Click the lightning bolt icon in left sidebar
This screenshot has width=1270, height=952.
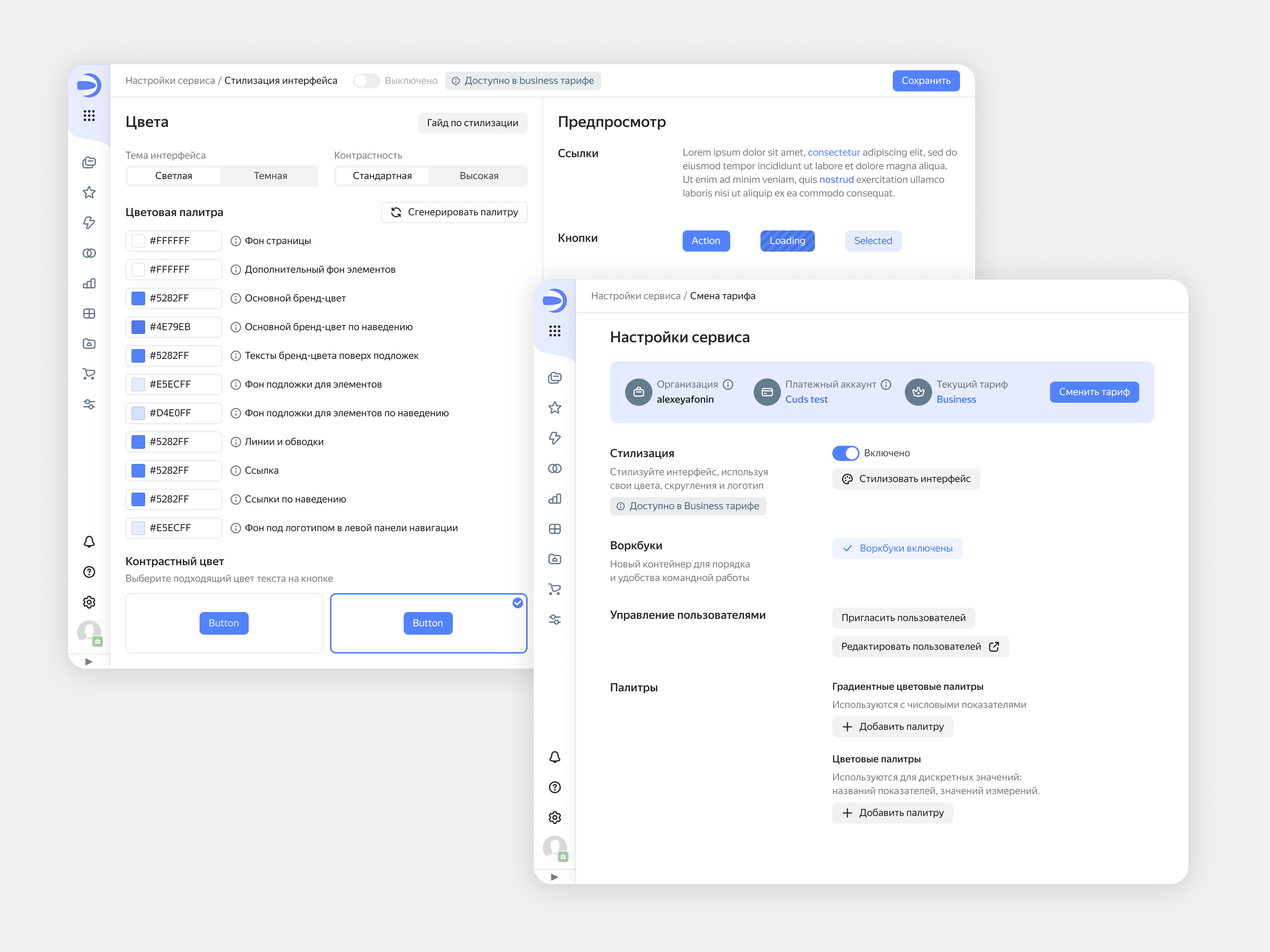click(89, 223)
